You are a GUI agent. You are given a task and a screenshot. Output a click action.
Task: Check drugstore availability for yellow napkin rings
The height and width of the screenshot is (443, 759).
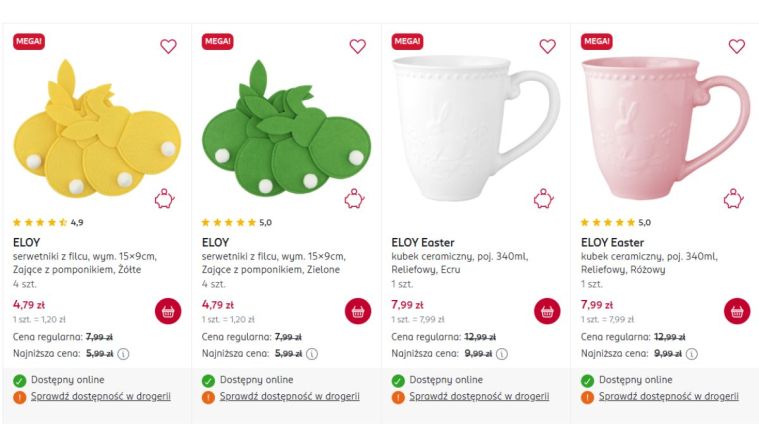tap(100, 396)
